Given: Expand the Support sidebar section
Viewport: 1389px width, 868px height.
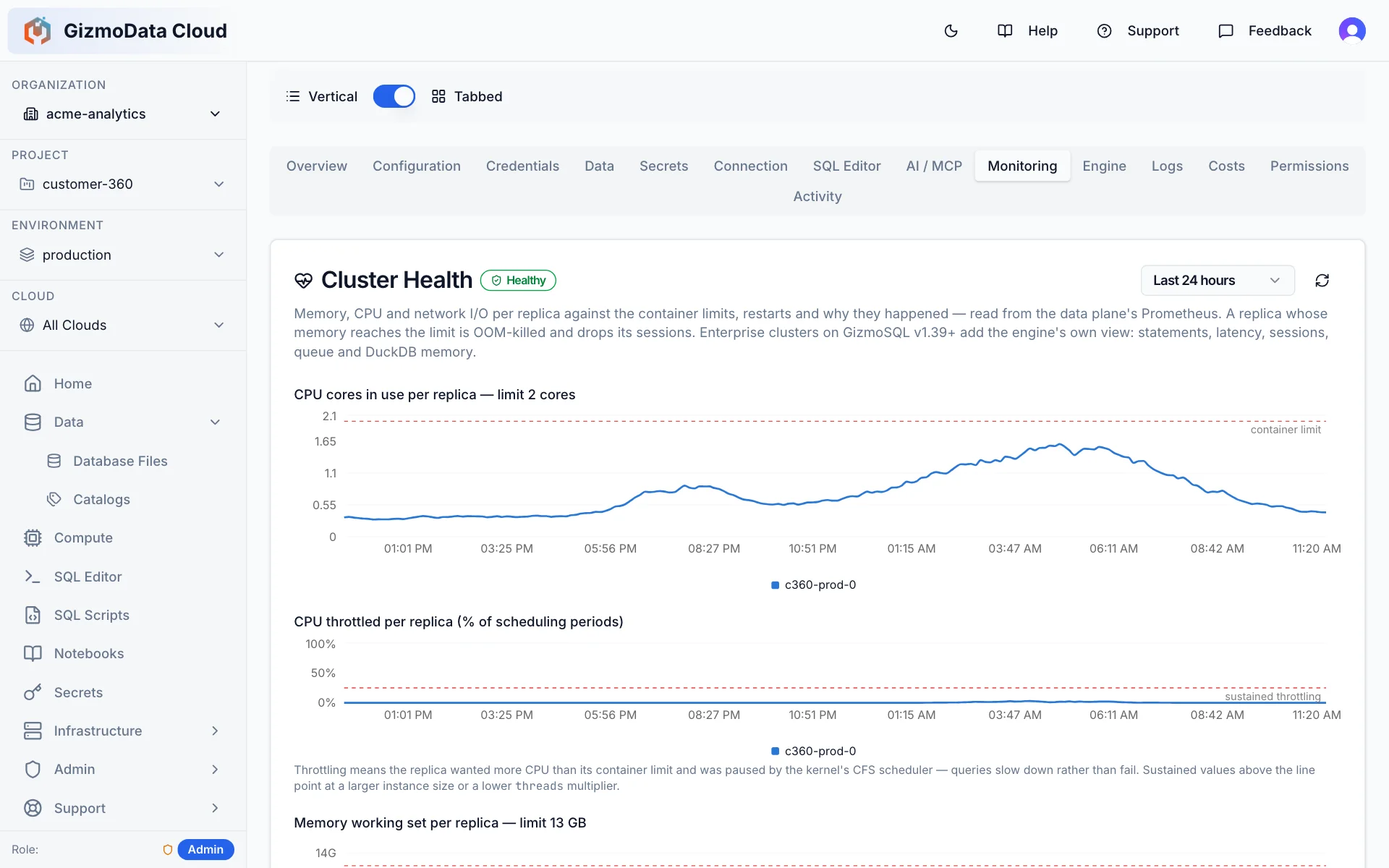Looking at the screenshot, I should click(123, 808).
